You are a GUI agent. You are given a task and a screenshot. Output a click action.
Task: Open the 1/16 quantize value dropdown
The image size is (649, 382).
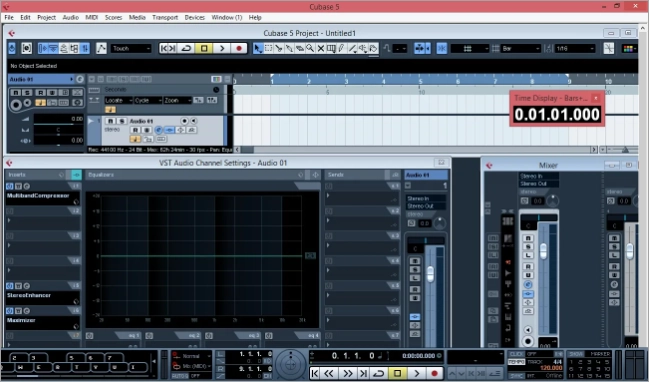[x=574, y=48]
